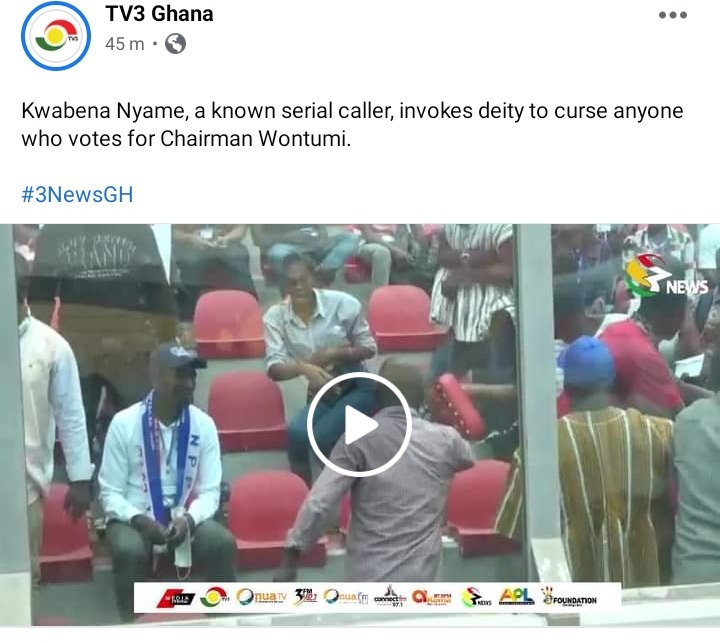Click the Onua TV logo in the banner

[x=261, y=597]
